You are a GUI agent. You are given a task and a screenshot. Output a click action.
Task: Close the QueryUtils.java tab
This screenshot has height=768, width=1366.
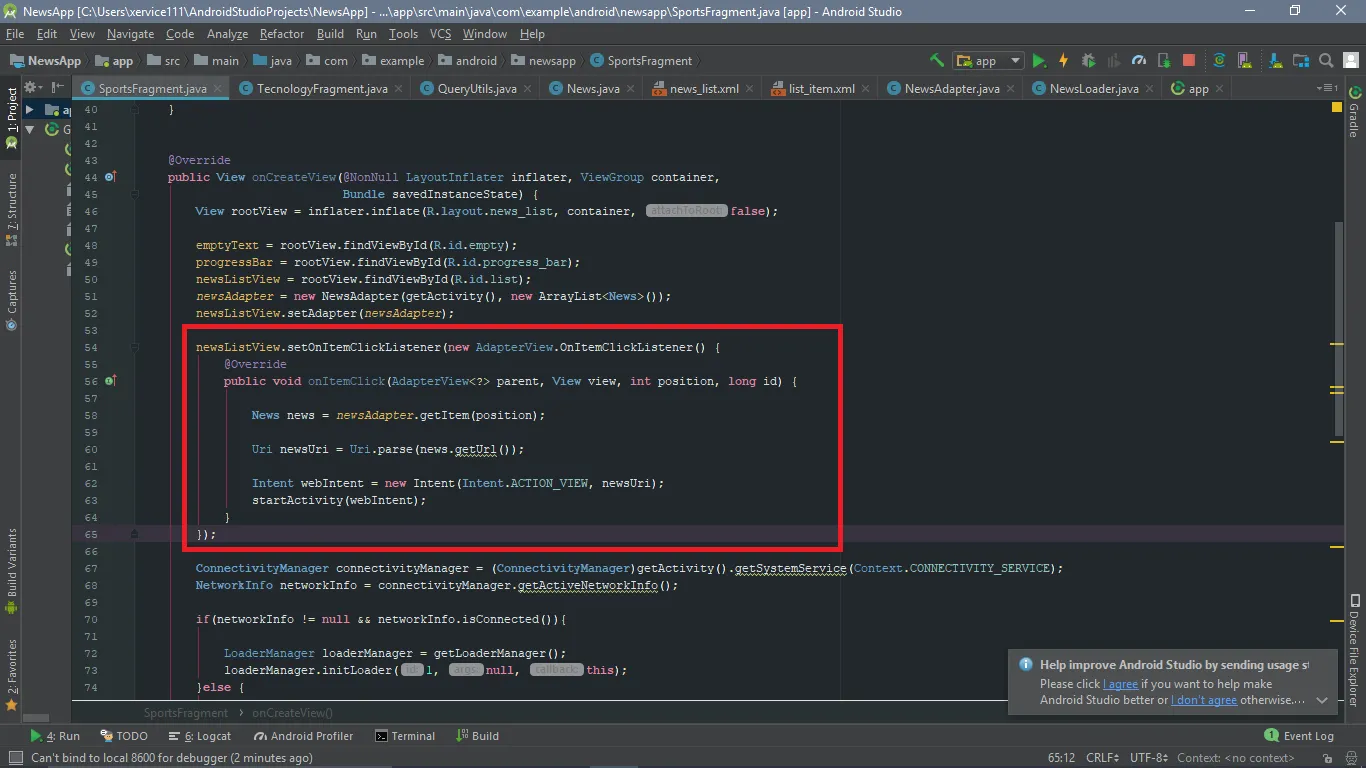tap(527, 88)
